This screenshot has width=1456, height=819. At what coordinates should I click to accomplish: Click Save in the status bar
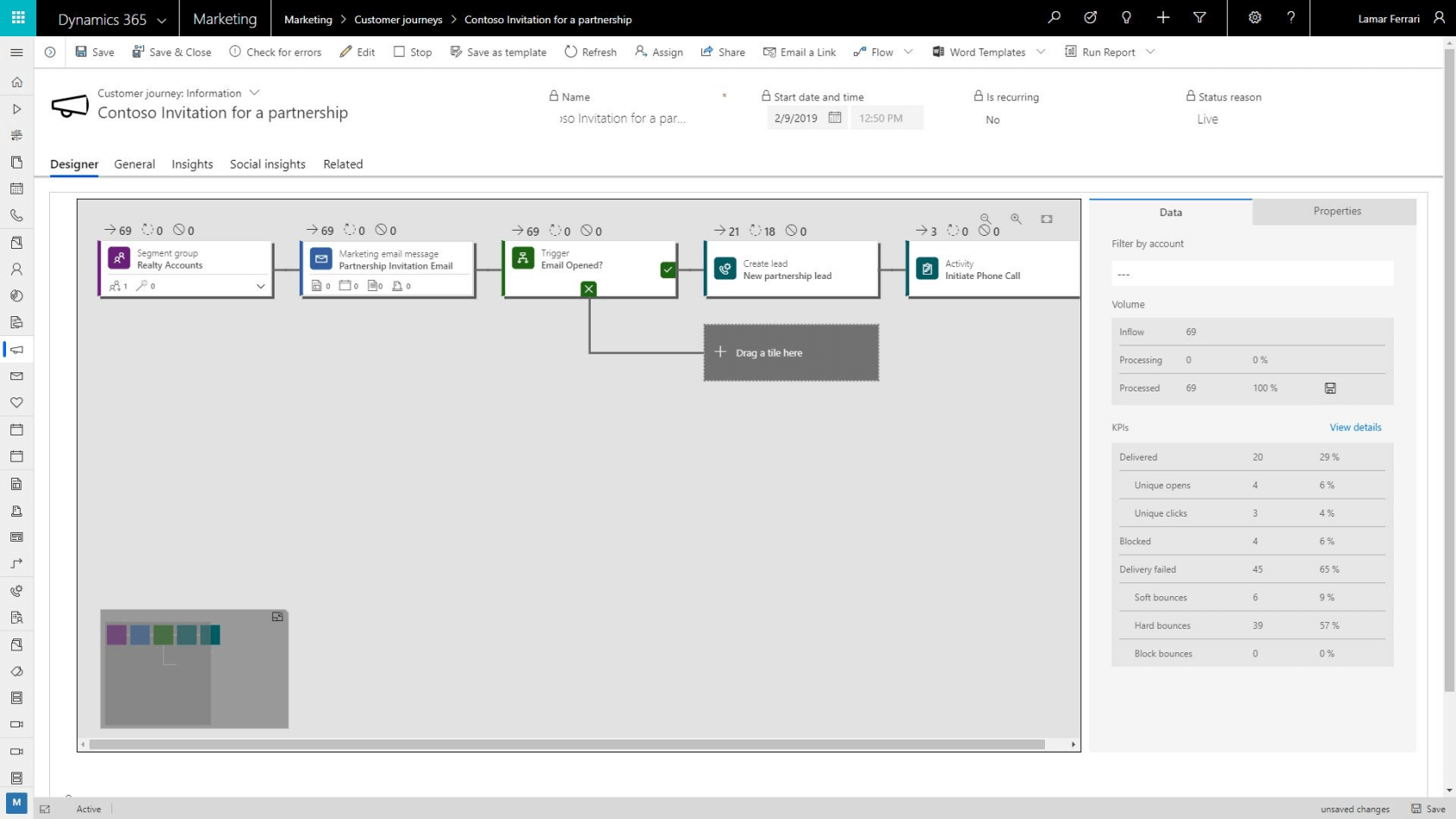pos(1428,809)
